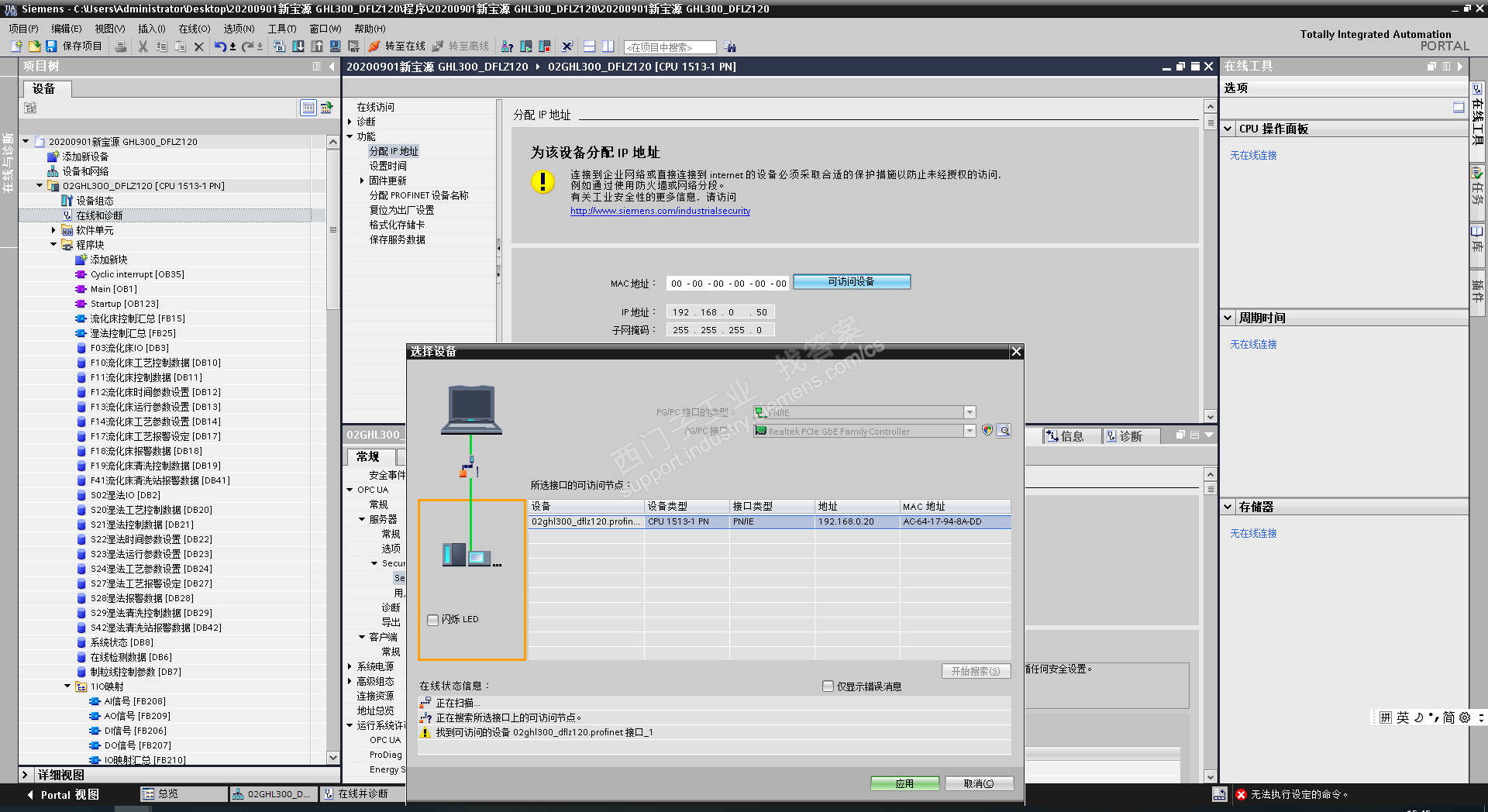Open the 在线(O) menu
This screenshot has height=812, width=1488.
click(195, 29)
